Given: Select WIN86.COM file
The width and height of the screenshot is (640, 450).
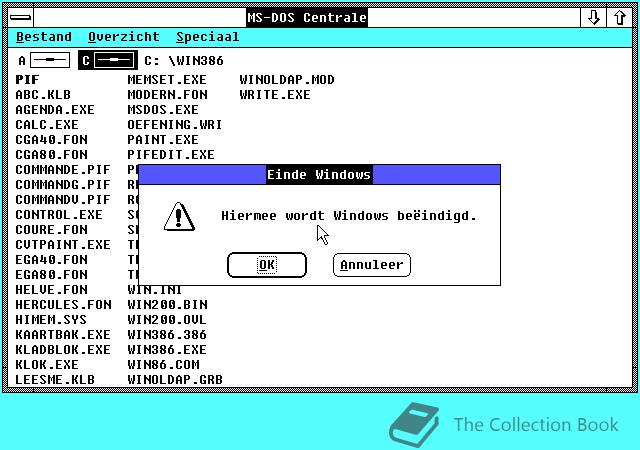Looking at the screenshot, I should pyautogui.click(x=163, y=365).
